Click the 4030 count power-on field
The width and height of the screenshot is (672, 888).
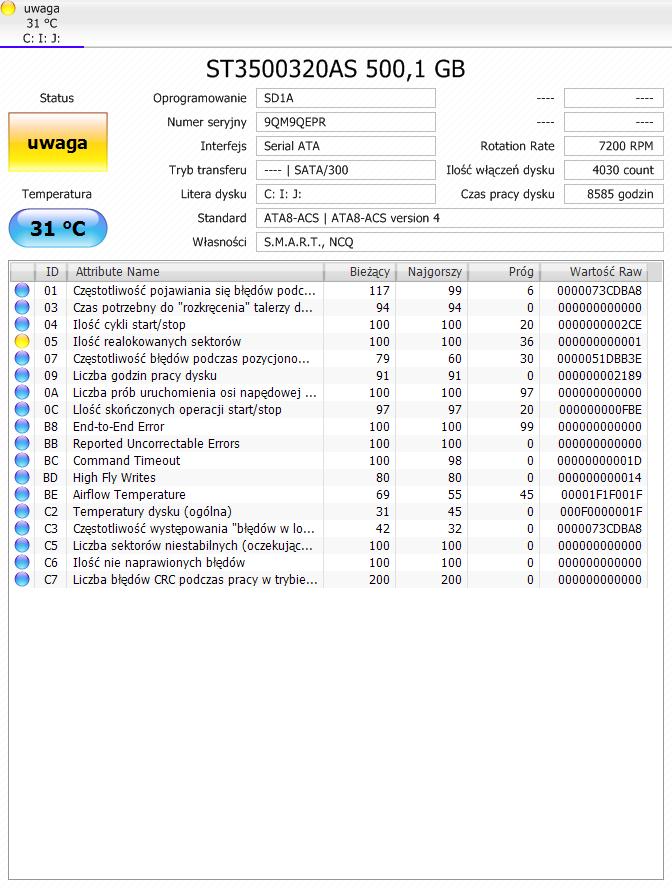(614, 170)
